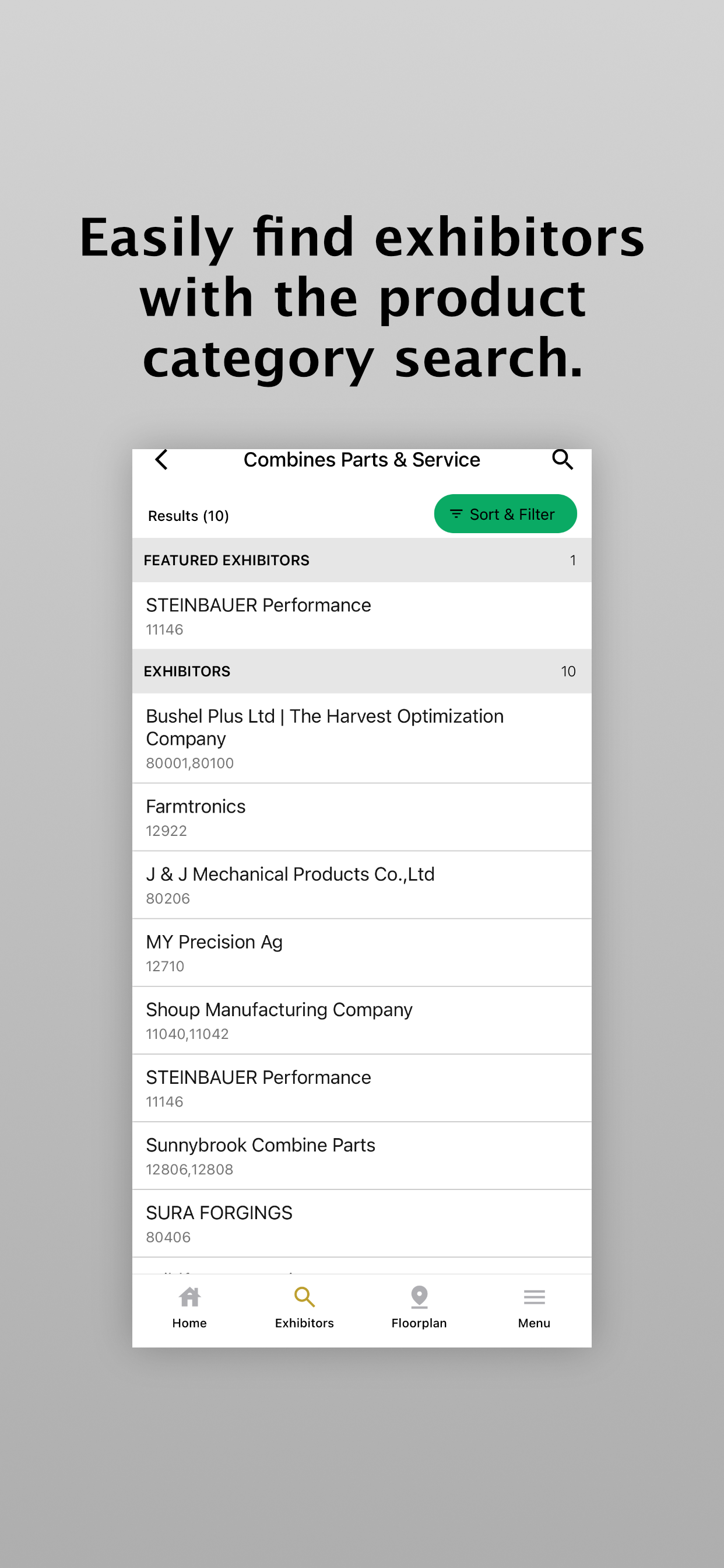Image resolution: width=724 pixels, height=1568 pixels.
Task: Click the Exhibitors section header
Action: pyautogui.click(x=361, y=671)
